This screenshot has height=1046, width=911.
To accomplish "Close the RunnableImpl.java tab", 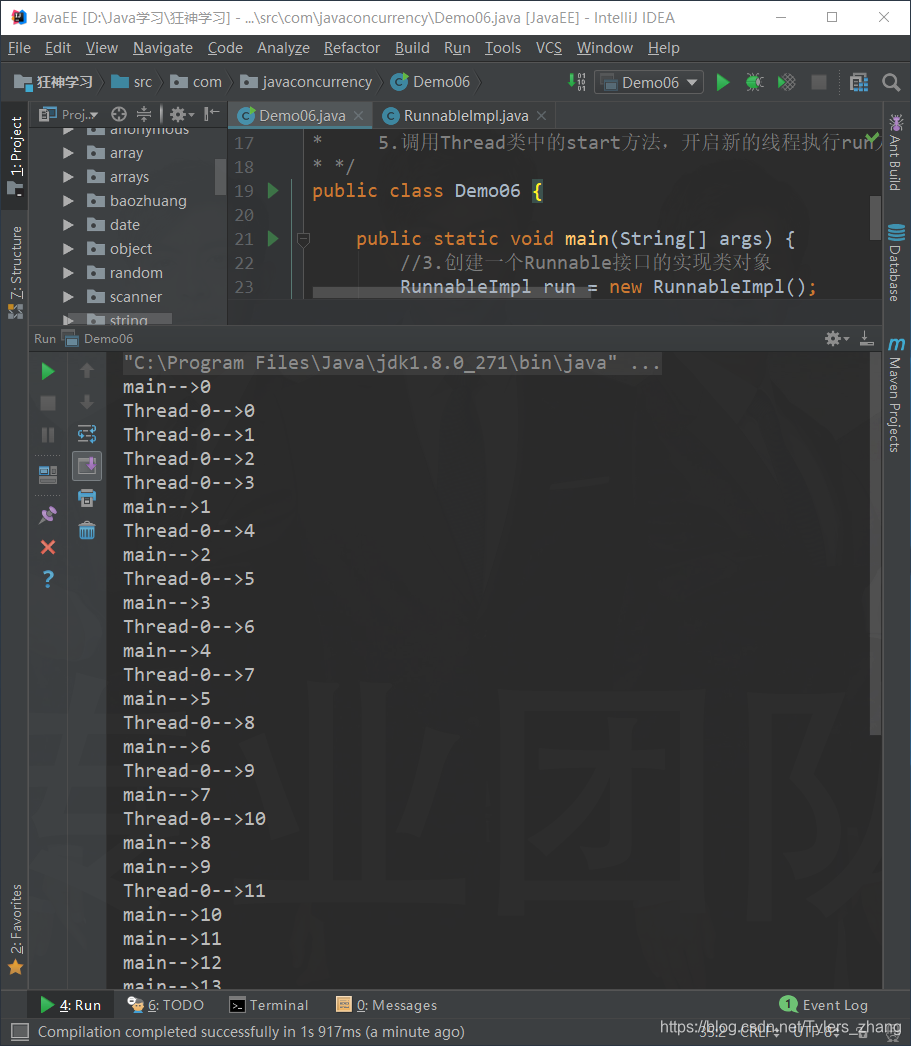I will [x=542, y=116].
